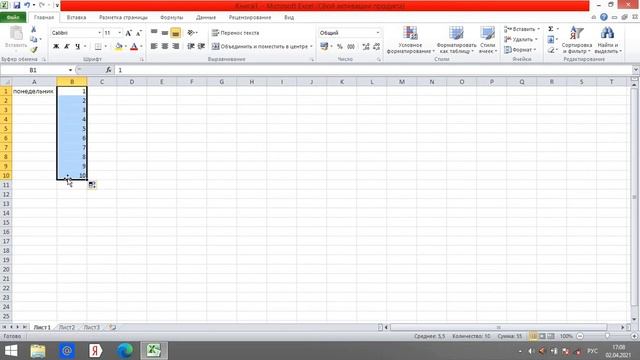
Task: Toggle center text alignment
Action: pyautogui.click(x=165, y=46)
